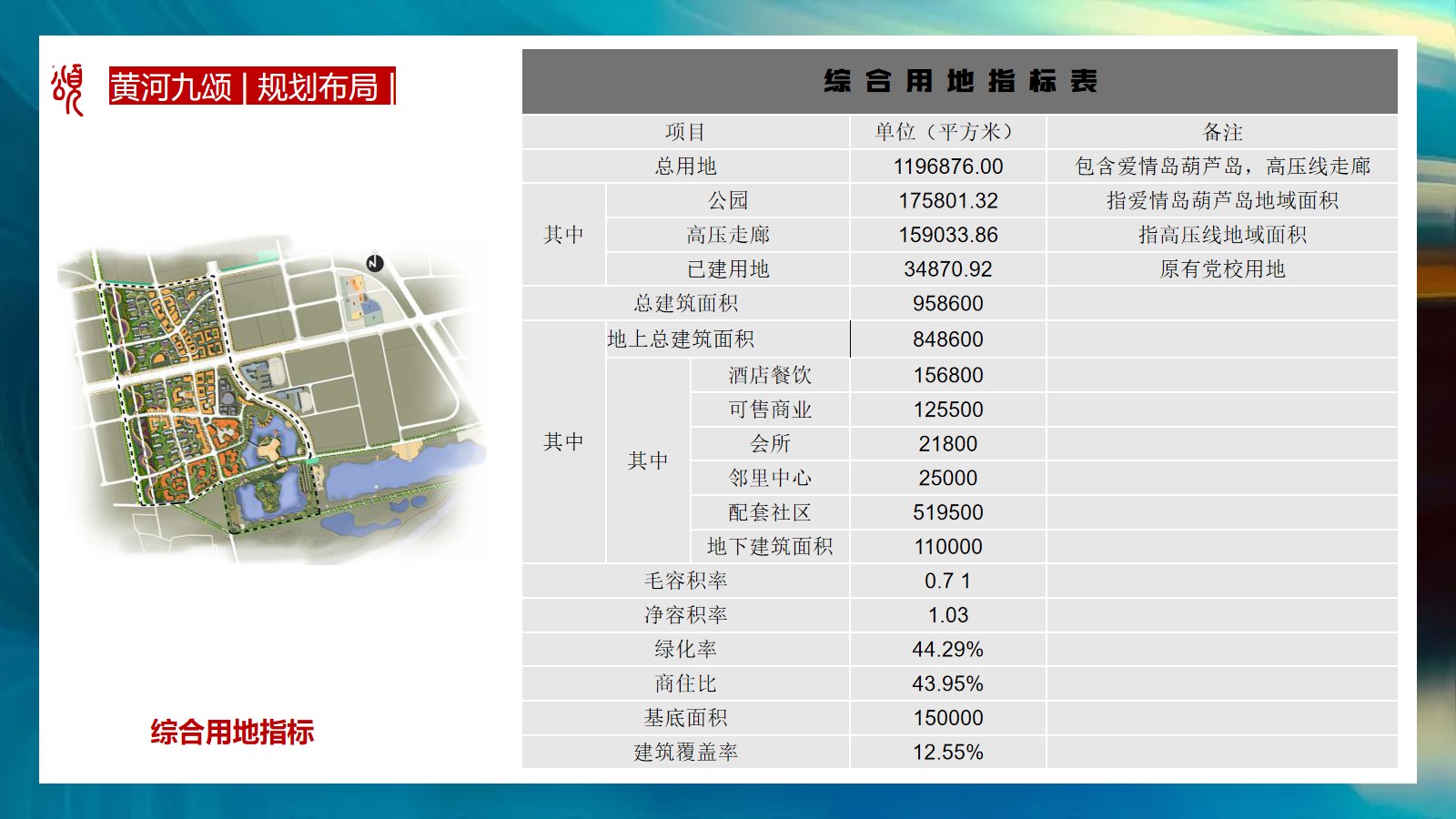Image resolution: width=1456 pixels, height=819 pixels.
Task: Click the 综合用地指标 caption below map
Action: [x=232, y=732]
